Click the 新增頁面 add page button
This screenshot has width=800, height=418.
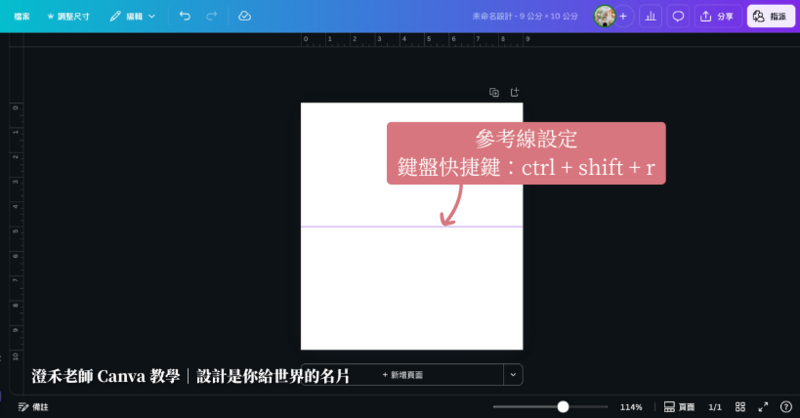coord(402,375)
